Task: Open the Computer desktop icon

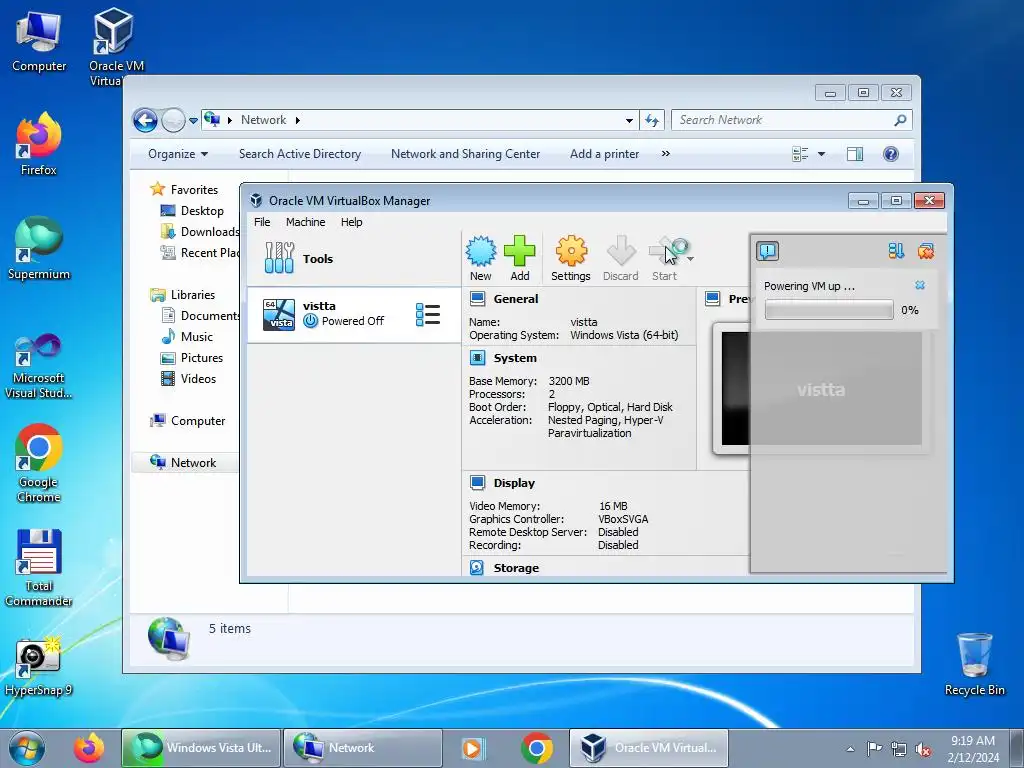Action: [x=39, y=42]
